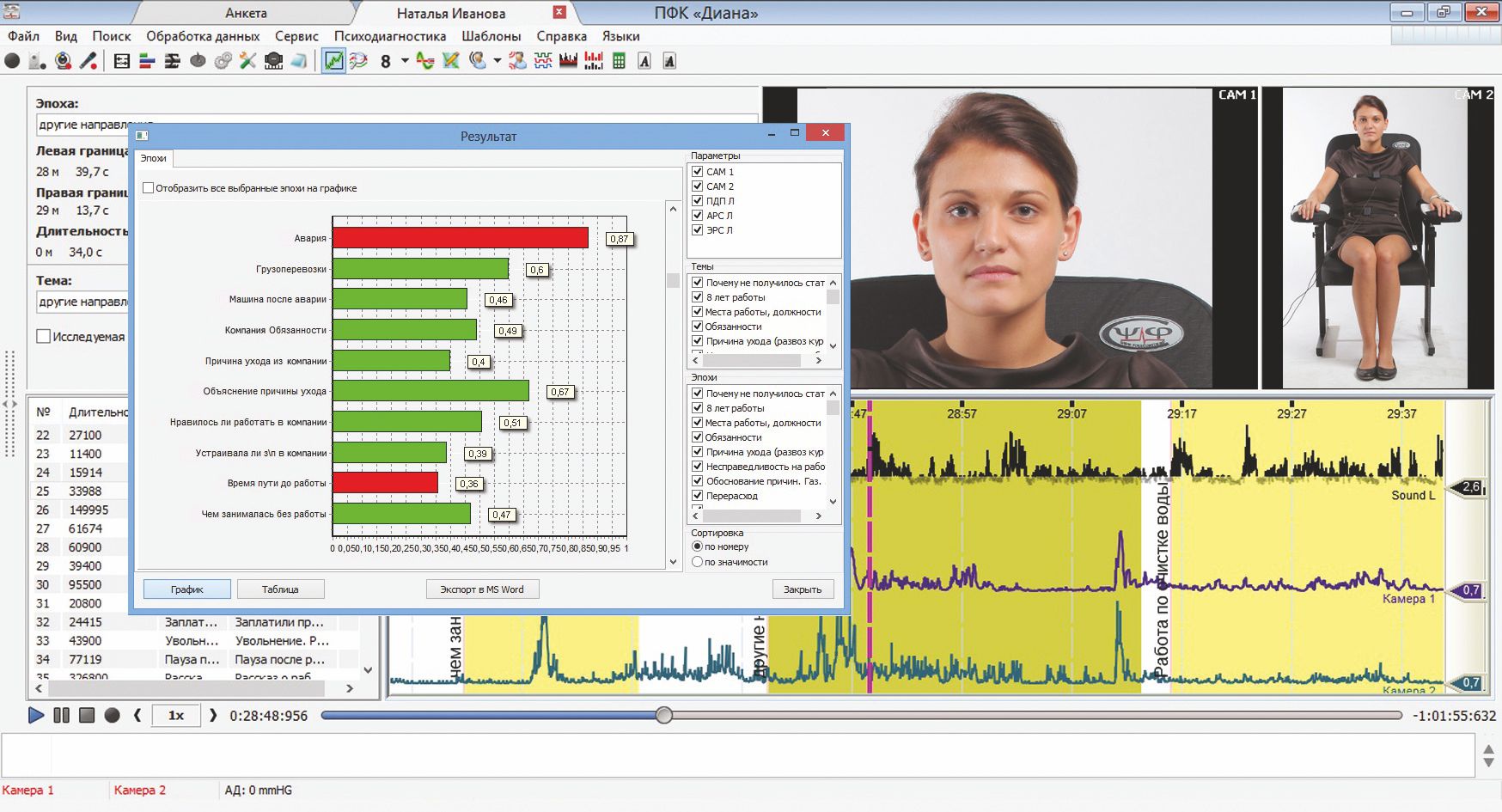
Task: Click the red 'Время пути до работы' bar
Action: [386, 483]
